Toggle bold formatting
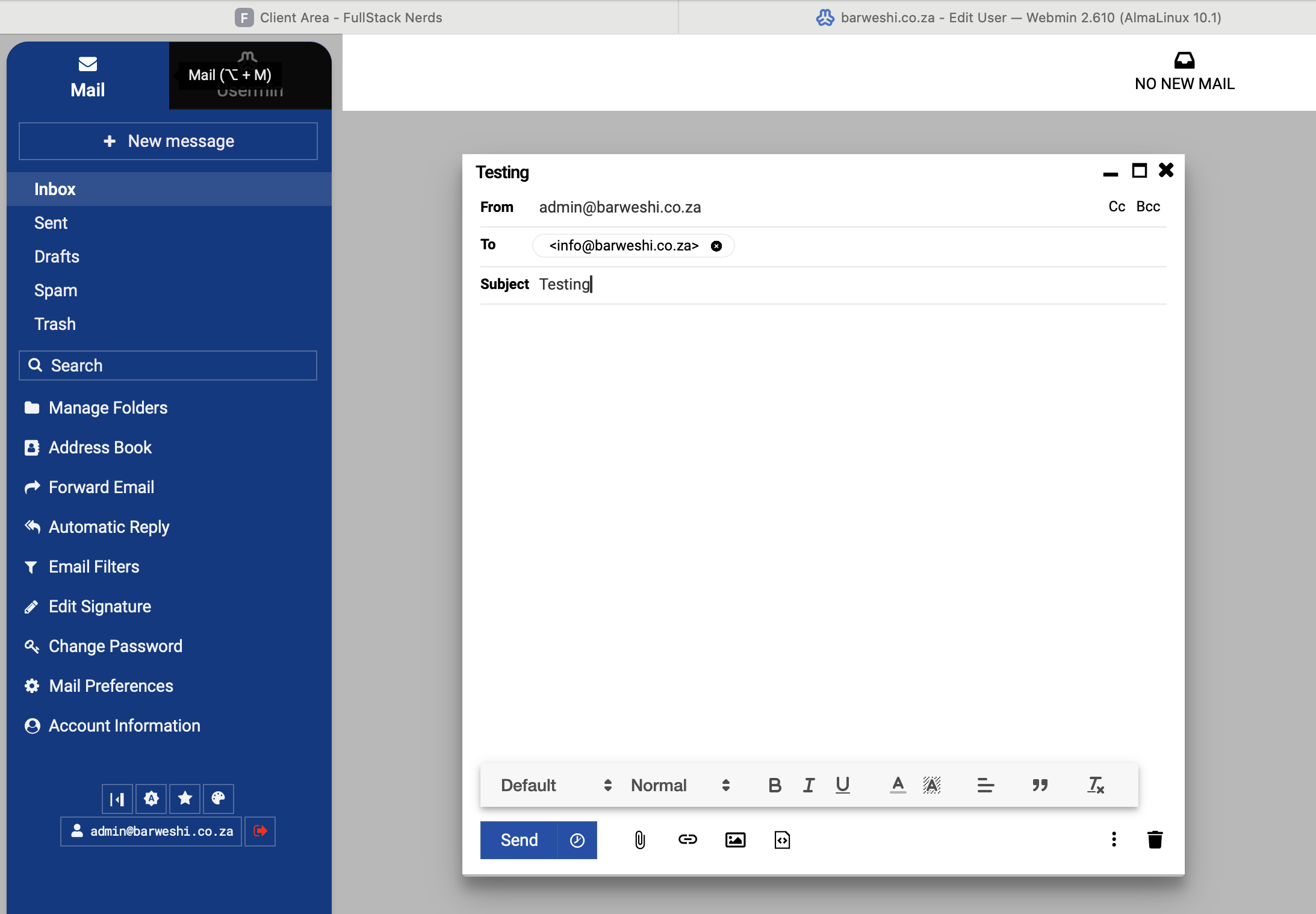 [x=775, y=785]
